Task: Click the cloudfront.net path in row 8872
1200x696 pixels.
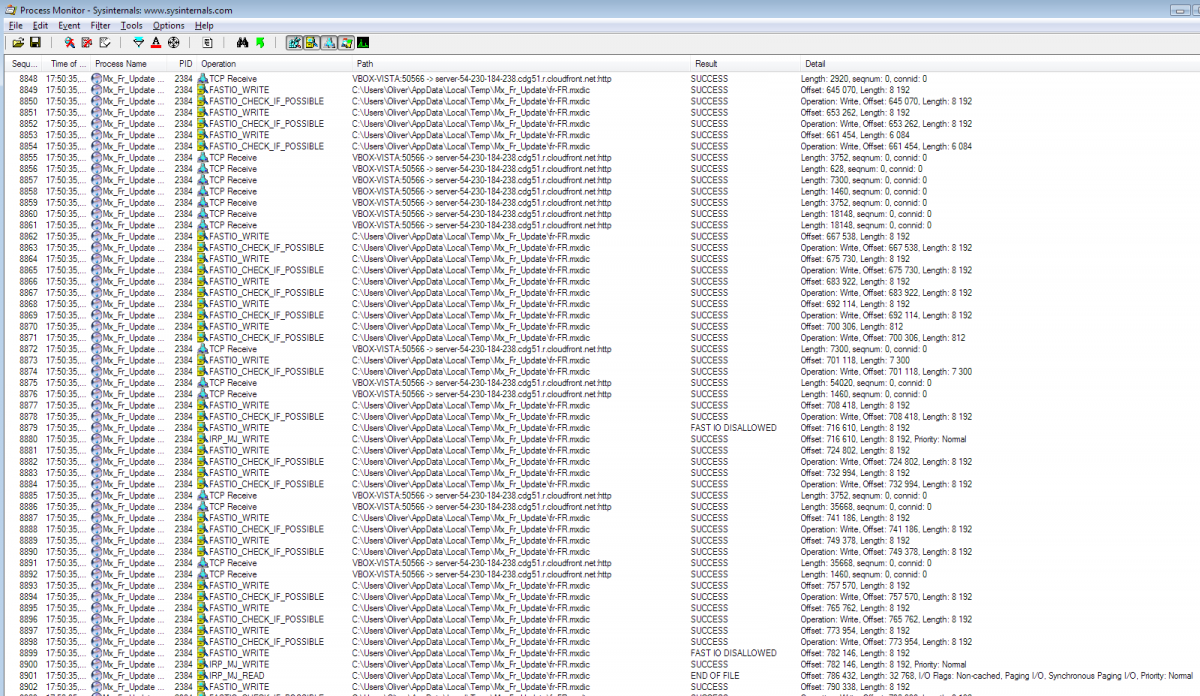Action: click(482, 349)
